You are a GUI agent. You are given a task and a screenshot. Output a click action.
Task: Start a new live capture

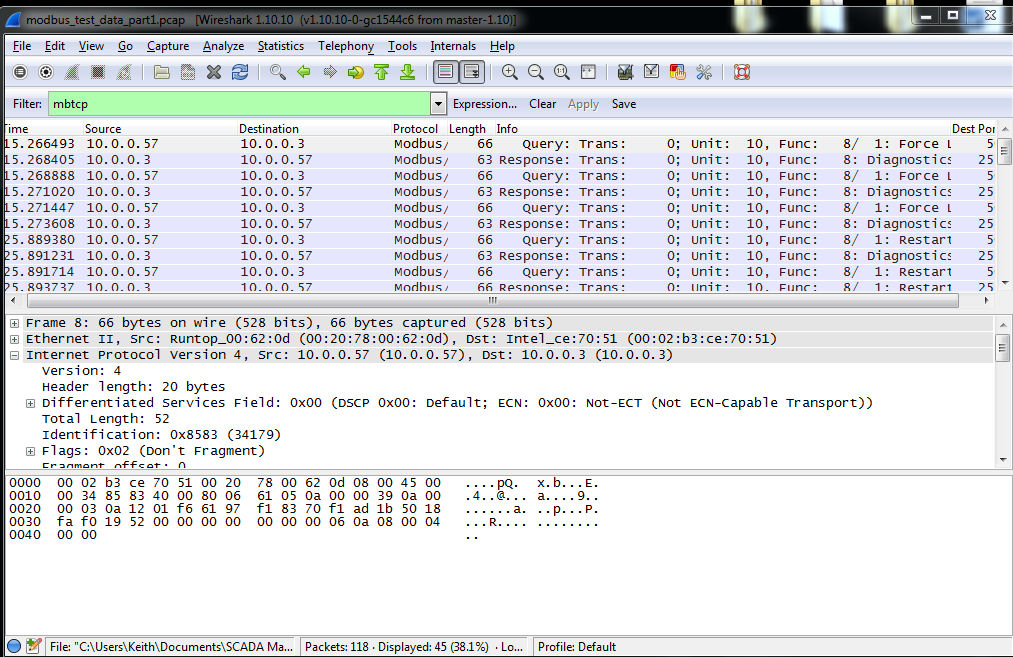click(72, 72)
